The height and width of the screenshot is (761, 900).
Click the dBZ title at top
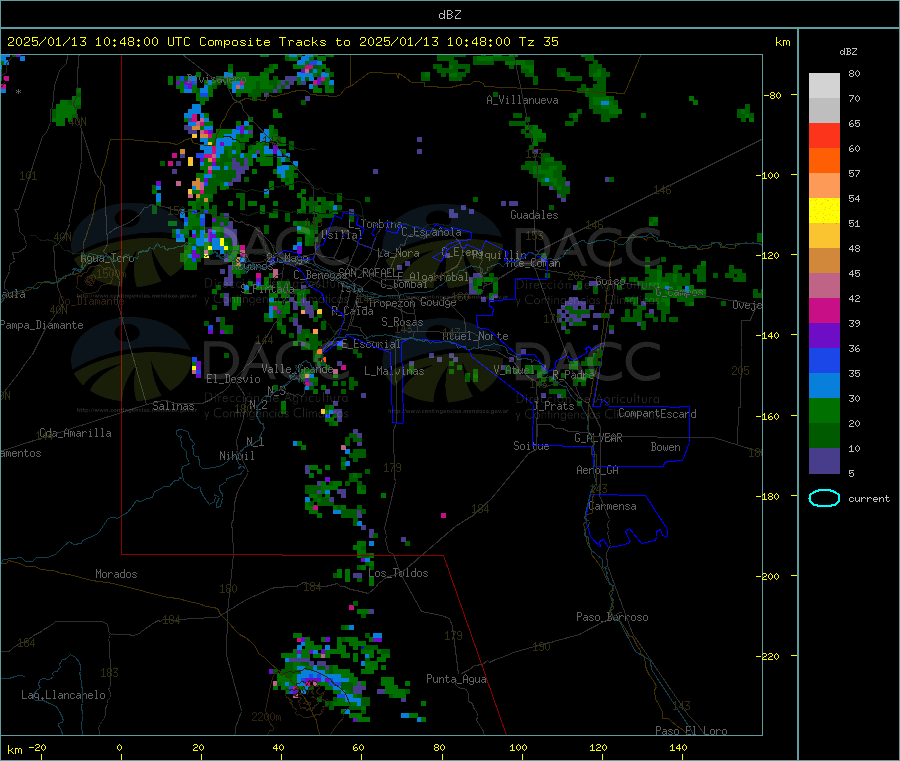(449, 15)
